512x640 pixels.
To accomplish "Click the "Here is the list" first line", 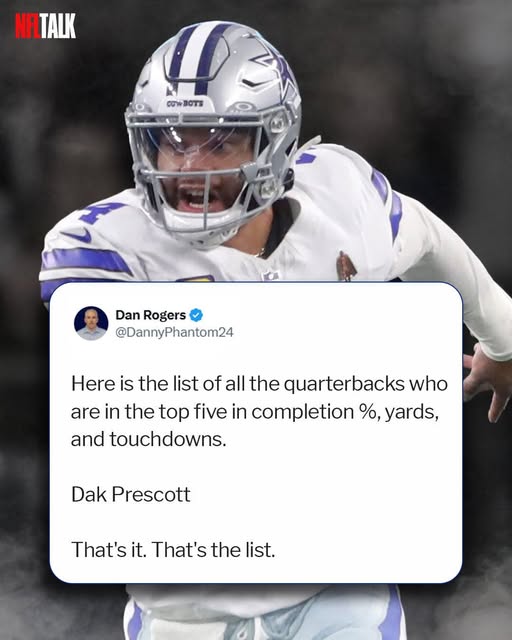I will click(x=259, y=384).
